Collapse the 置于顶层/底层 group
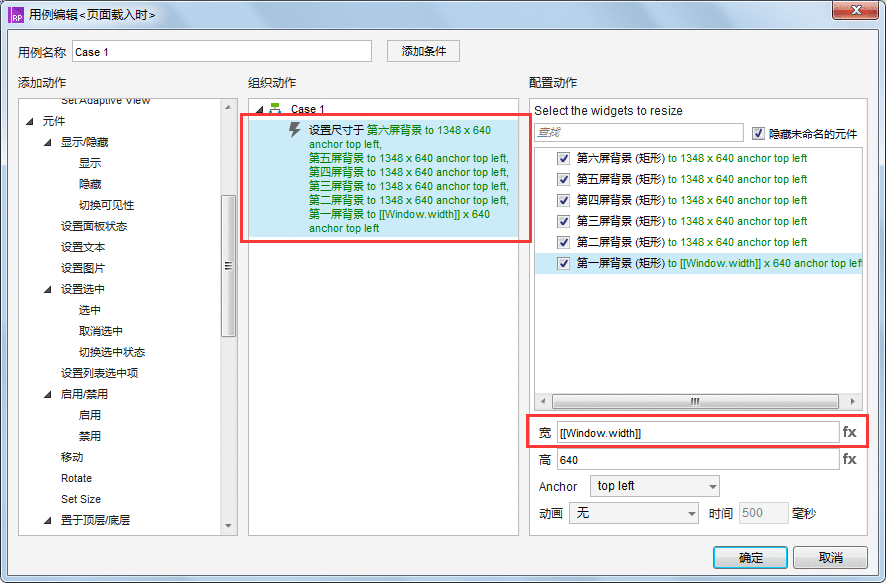Viewport: 886px width, 583px height. click(x=48, y=520)
